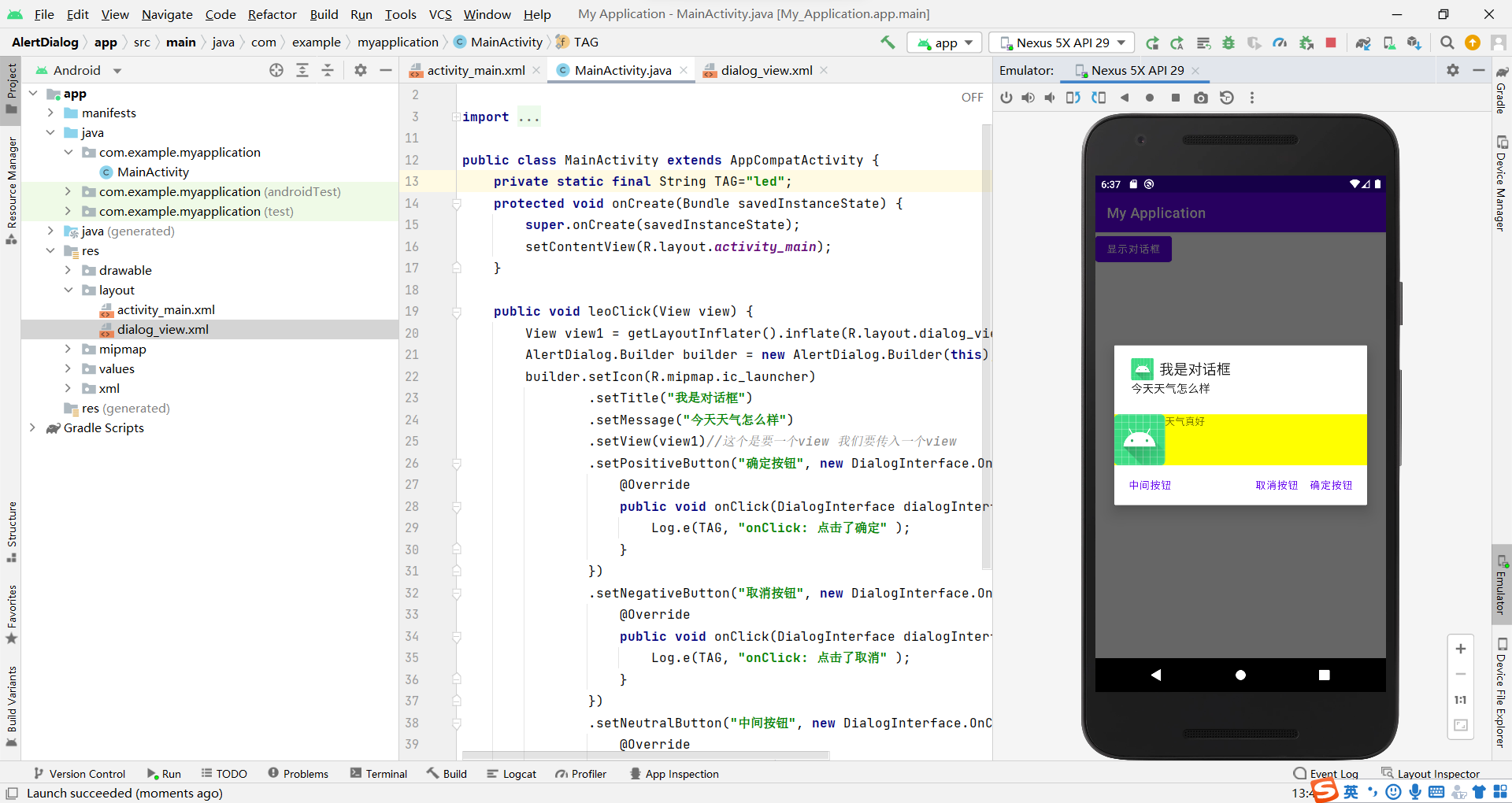Open Device Manager from the right sidebar
Viewport: 1512px width, 803px height.
tap(1503, 173)
